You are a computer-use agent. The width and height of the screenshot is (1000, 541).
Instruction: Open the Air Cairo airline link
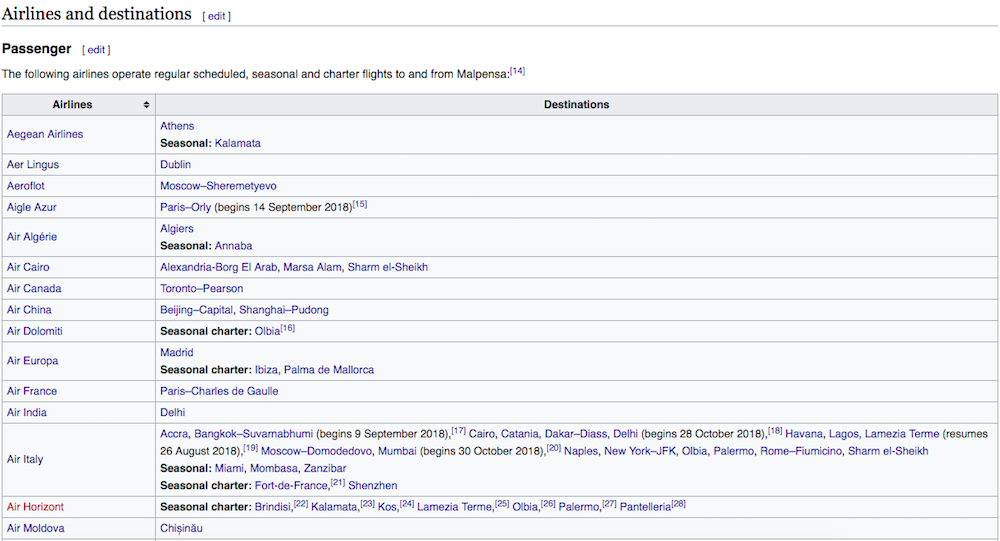pos(28,267)
